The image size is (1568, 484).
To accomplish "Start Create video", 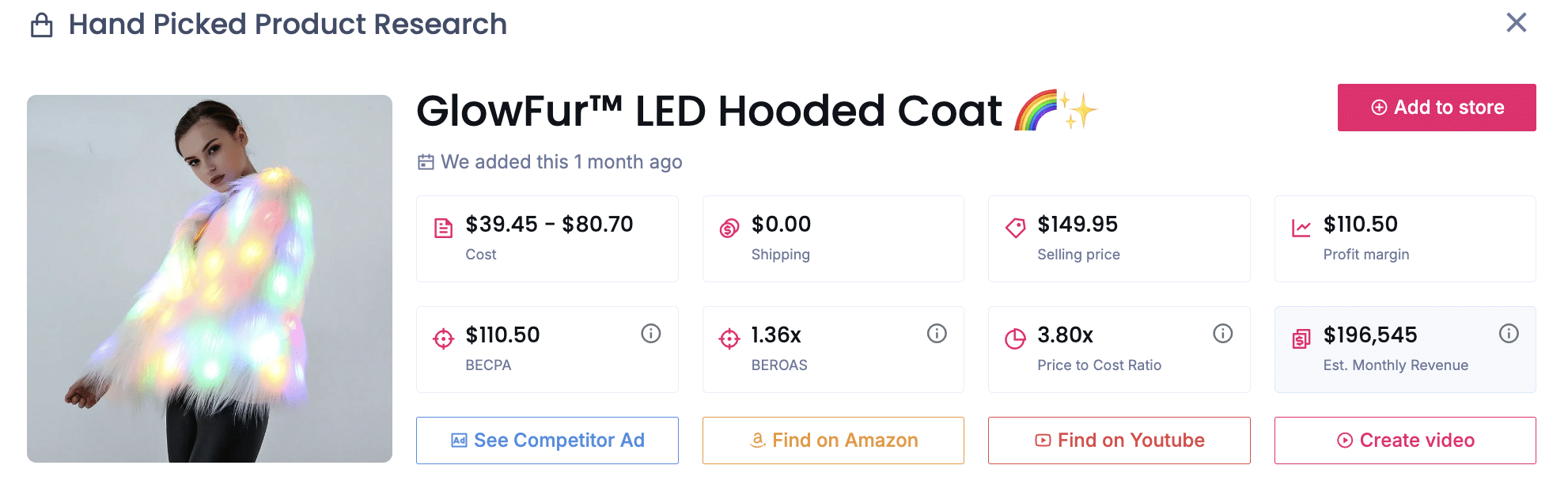I will pos(1405,440).
